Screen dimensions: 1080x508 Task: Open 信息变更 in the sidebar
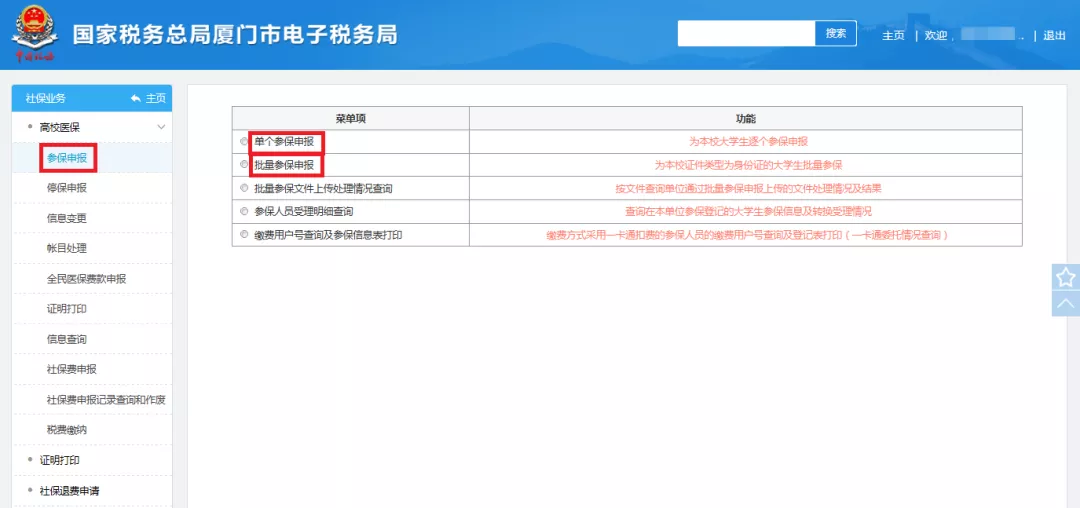coord(67,218)
